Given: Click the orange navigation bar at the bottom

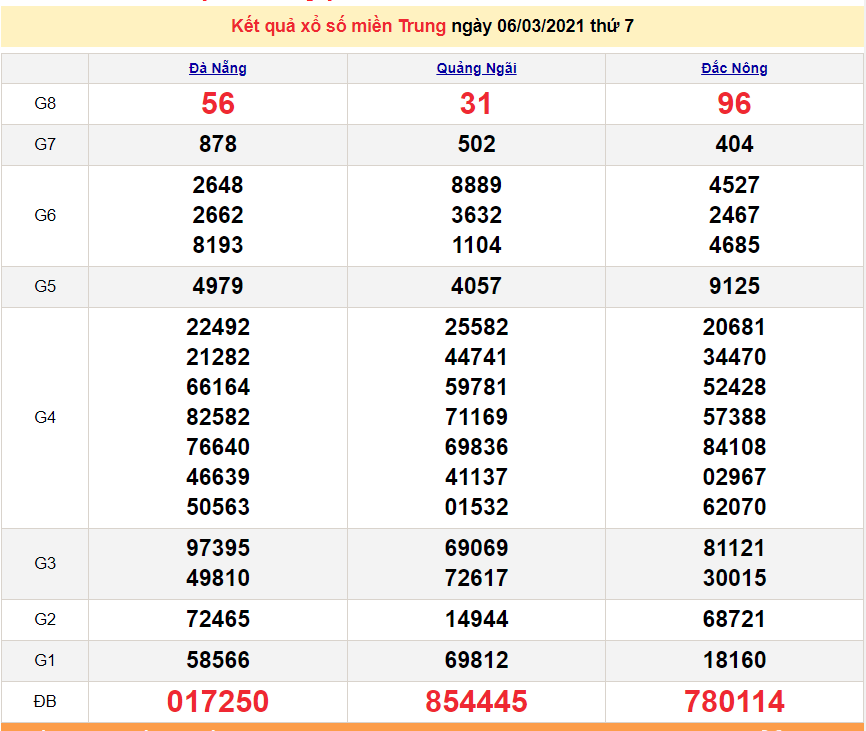Looking at the screenshot, I should pos(433,727).
